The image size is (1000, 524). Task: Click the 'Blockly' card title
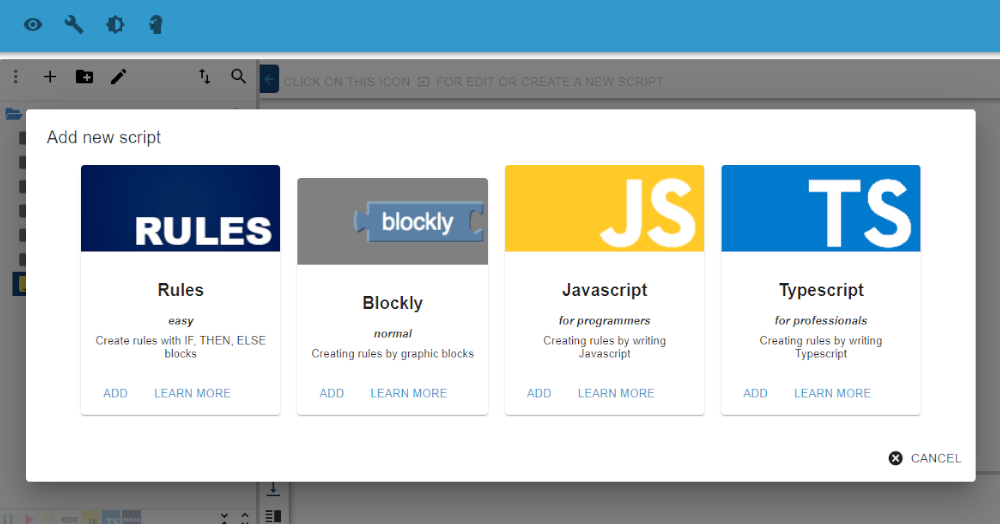point(392,303)
